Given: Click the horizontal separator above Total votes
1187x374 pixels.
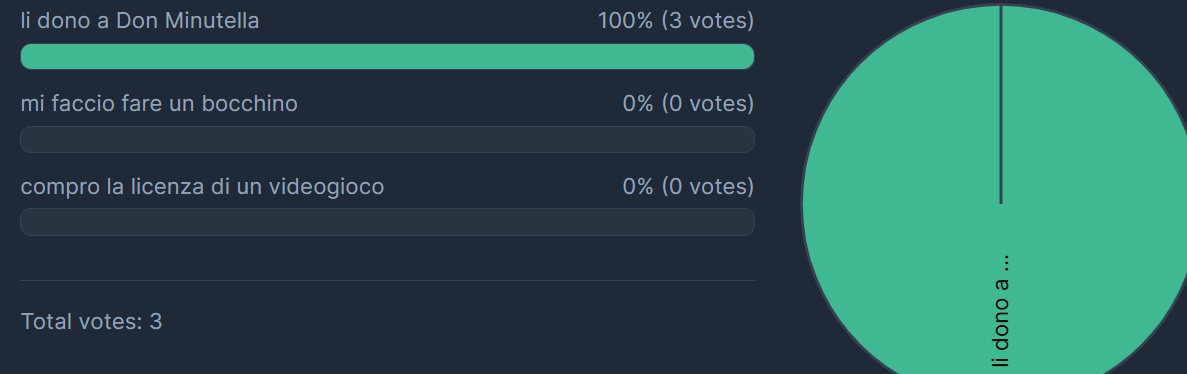Looking at the screenshot, I should point(387,280).
